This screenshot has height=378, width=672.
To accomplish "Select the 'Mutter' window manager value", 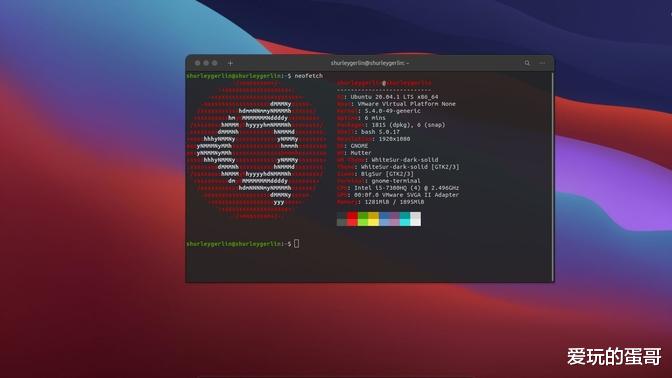I will coord(361,153).
